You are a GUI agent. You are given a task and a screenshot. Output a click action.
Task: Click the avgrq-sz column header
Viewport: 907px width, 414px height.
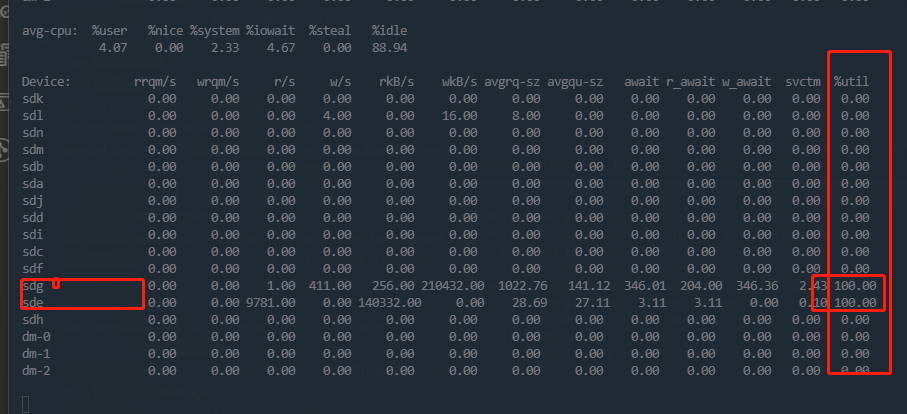click(x=511, y=81)
